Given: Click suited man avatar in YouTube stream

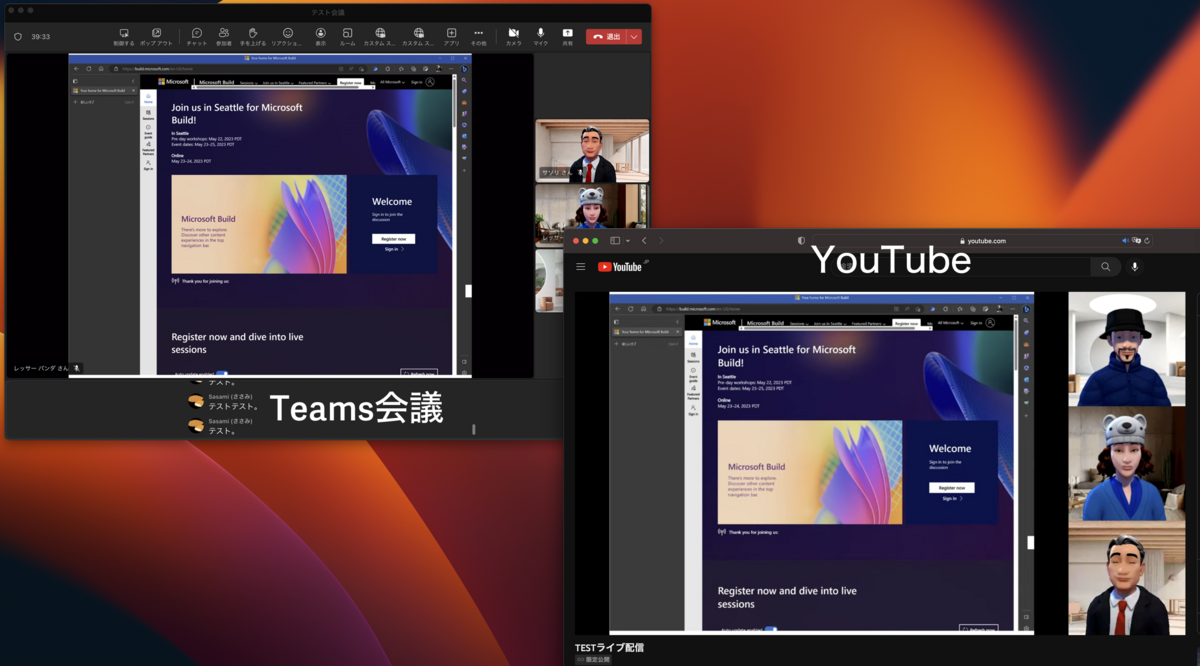Looking at the screenshot, I should click(1126, 578).
